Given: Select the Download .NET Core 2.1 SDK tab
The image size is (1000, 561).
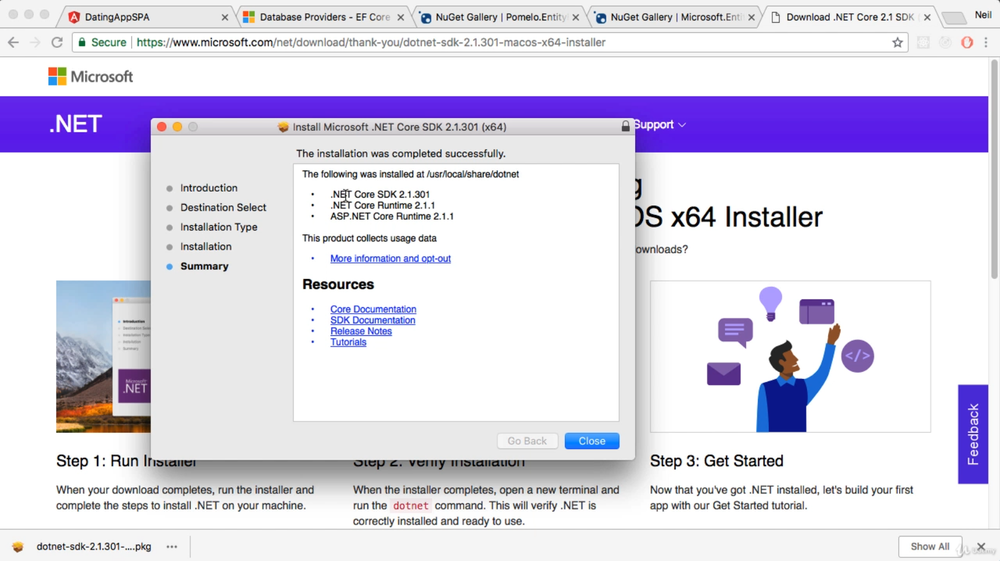Looking at the screenshot, I should [x=850, y=17].
